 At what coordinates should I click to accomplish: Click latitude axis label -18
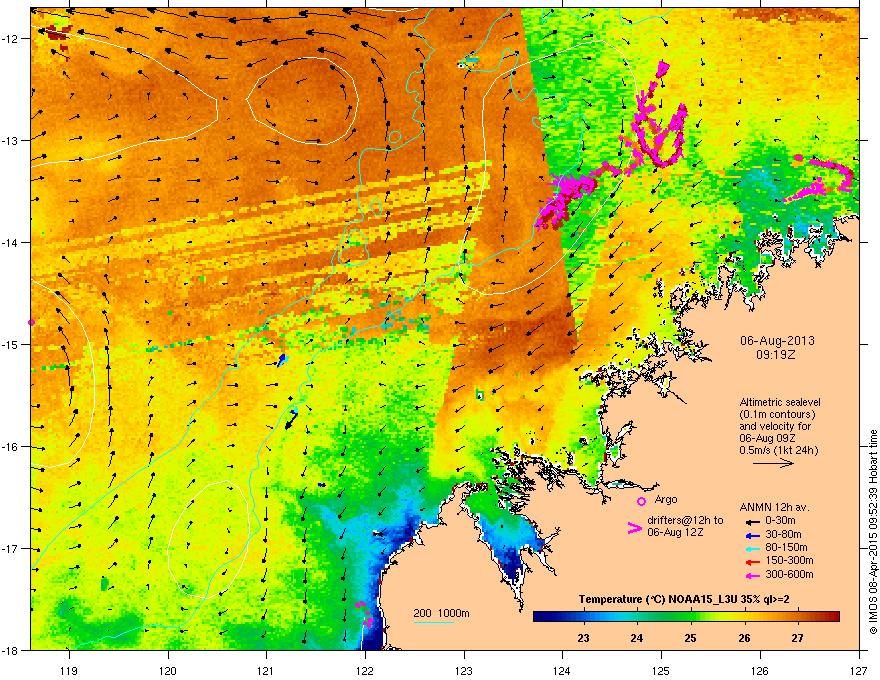click(10, 650)
